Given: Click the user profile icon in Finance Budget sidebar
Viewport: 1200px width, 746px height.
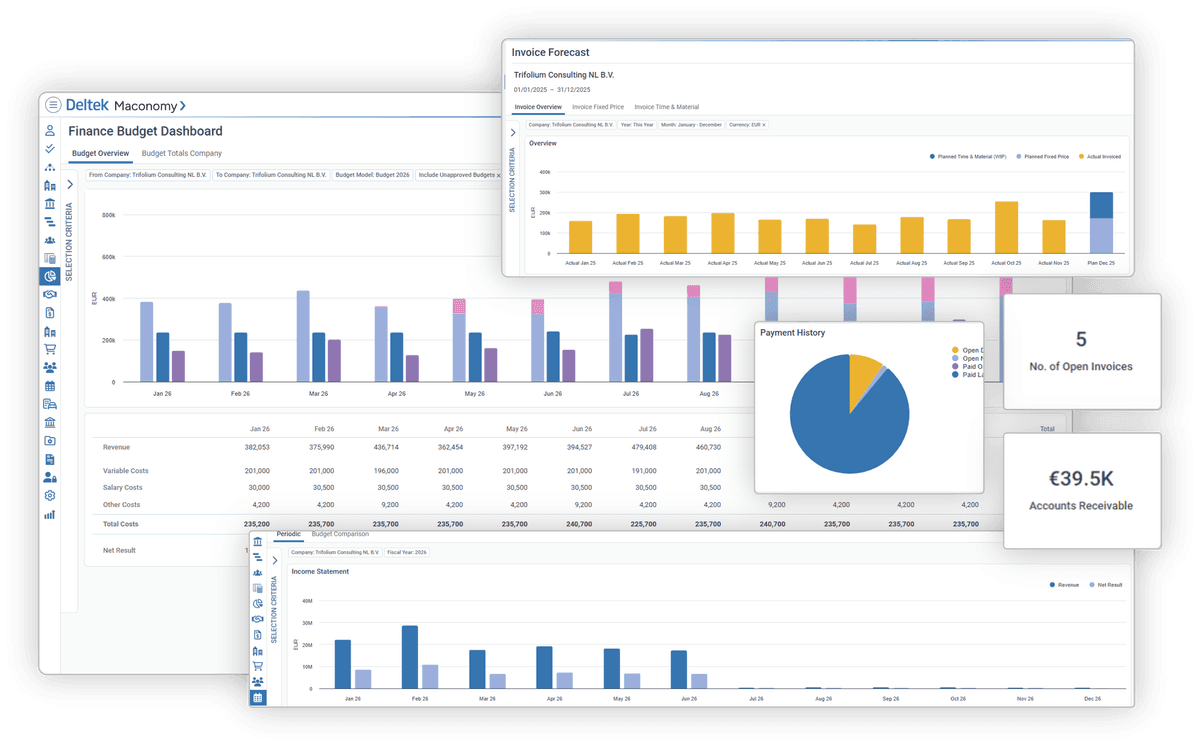Looking at the screenshot, I should click(50, 130).
